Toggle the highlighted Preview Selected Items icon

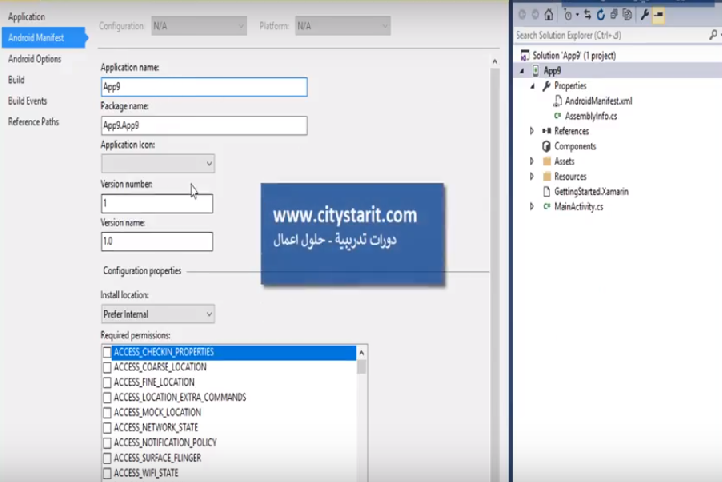[658, 15]
